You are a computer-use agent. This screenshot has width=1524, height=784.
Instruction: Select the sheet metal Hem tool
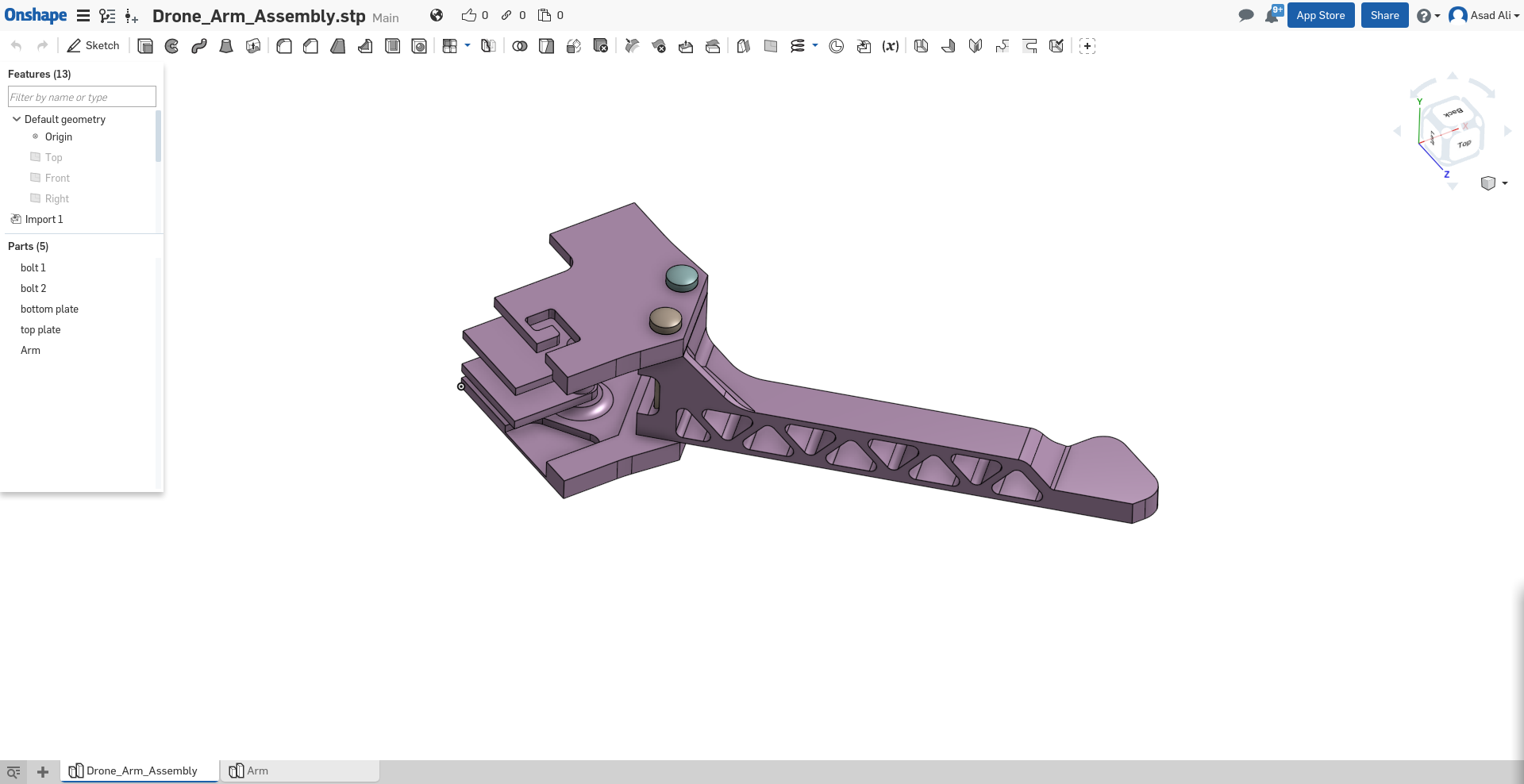976,46
